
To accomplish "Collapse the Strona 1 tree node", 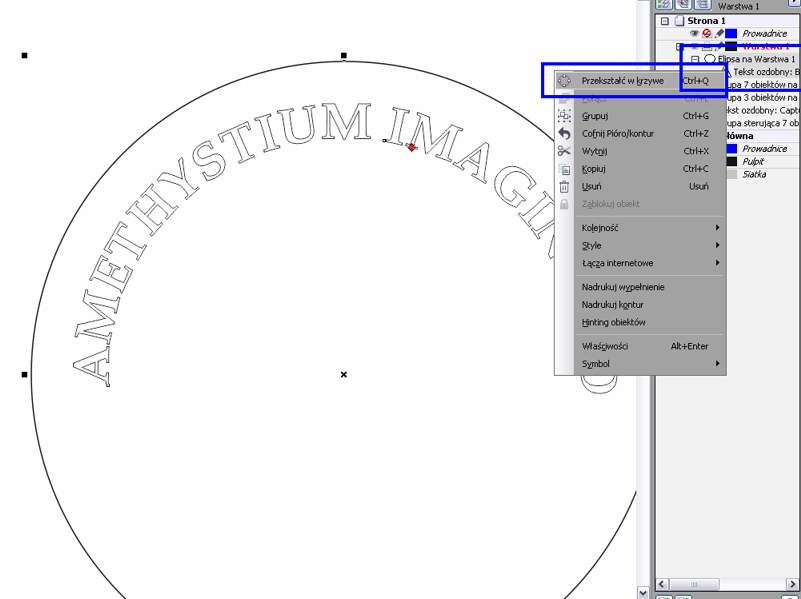I will (665, 21).
